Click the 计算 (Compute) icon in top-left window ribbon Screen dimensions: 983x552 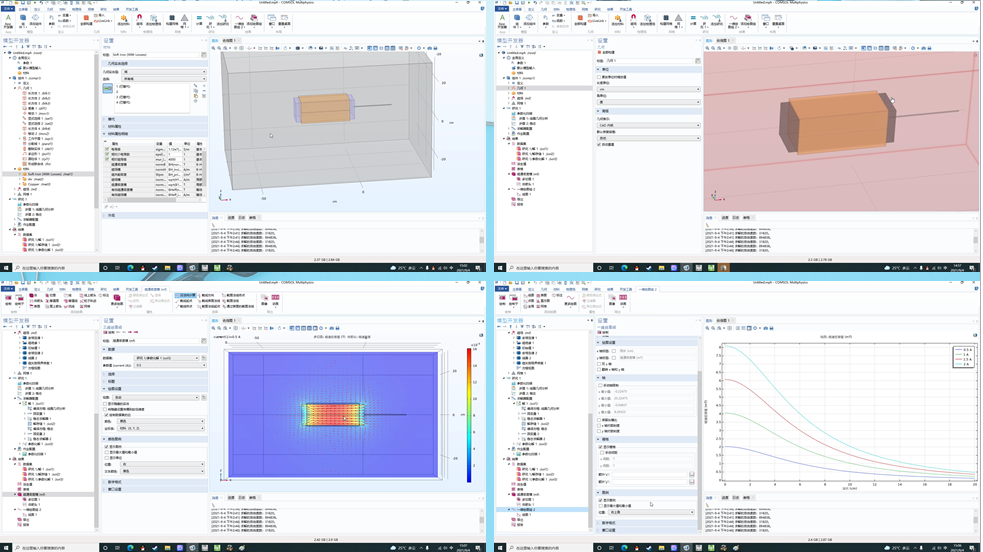tap(199, 18)
